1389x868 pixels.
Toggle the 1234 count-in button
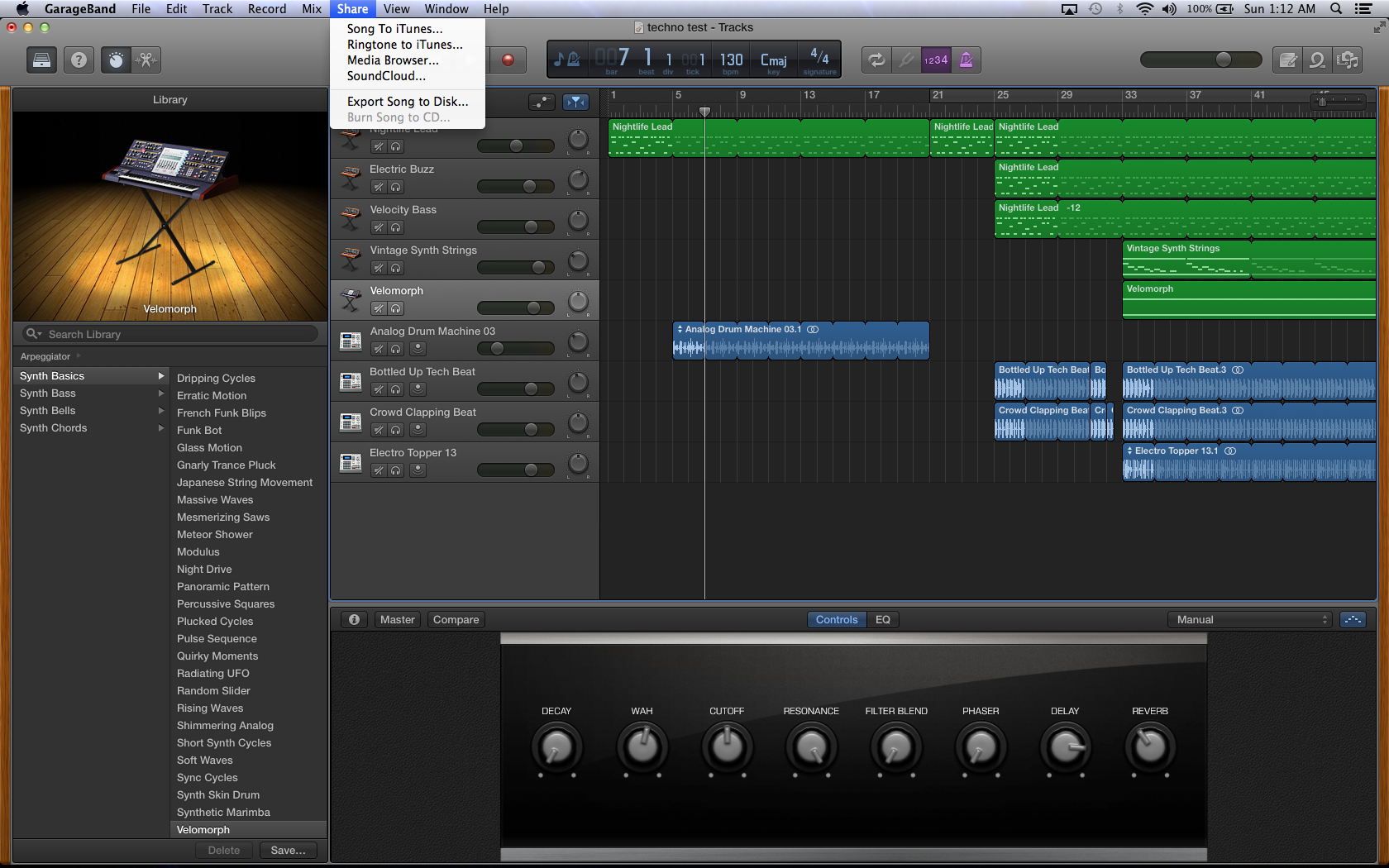click(x=936, y=60)
